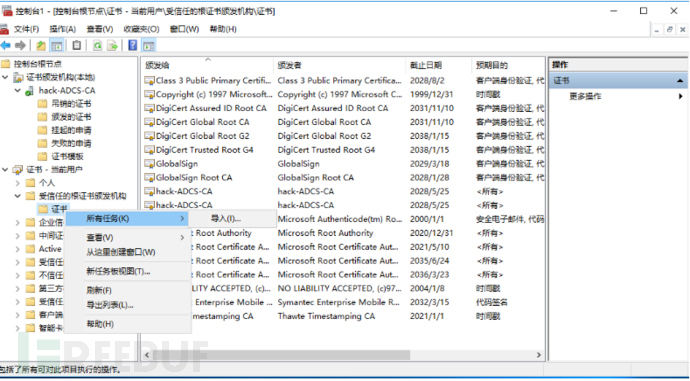Expand the 智能卡 folder node
This screenshot has width=690, height=381.
[x=18, y=328]
